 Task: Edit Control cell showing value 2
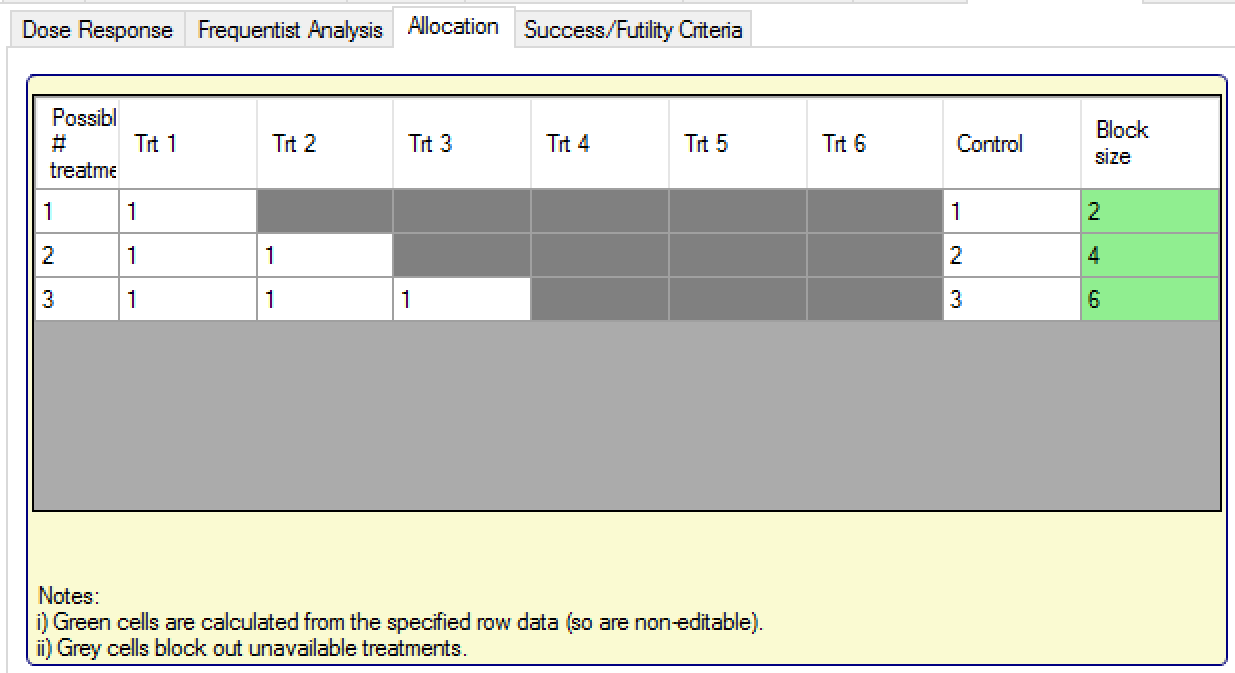click(1011, 256)
